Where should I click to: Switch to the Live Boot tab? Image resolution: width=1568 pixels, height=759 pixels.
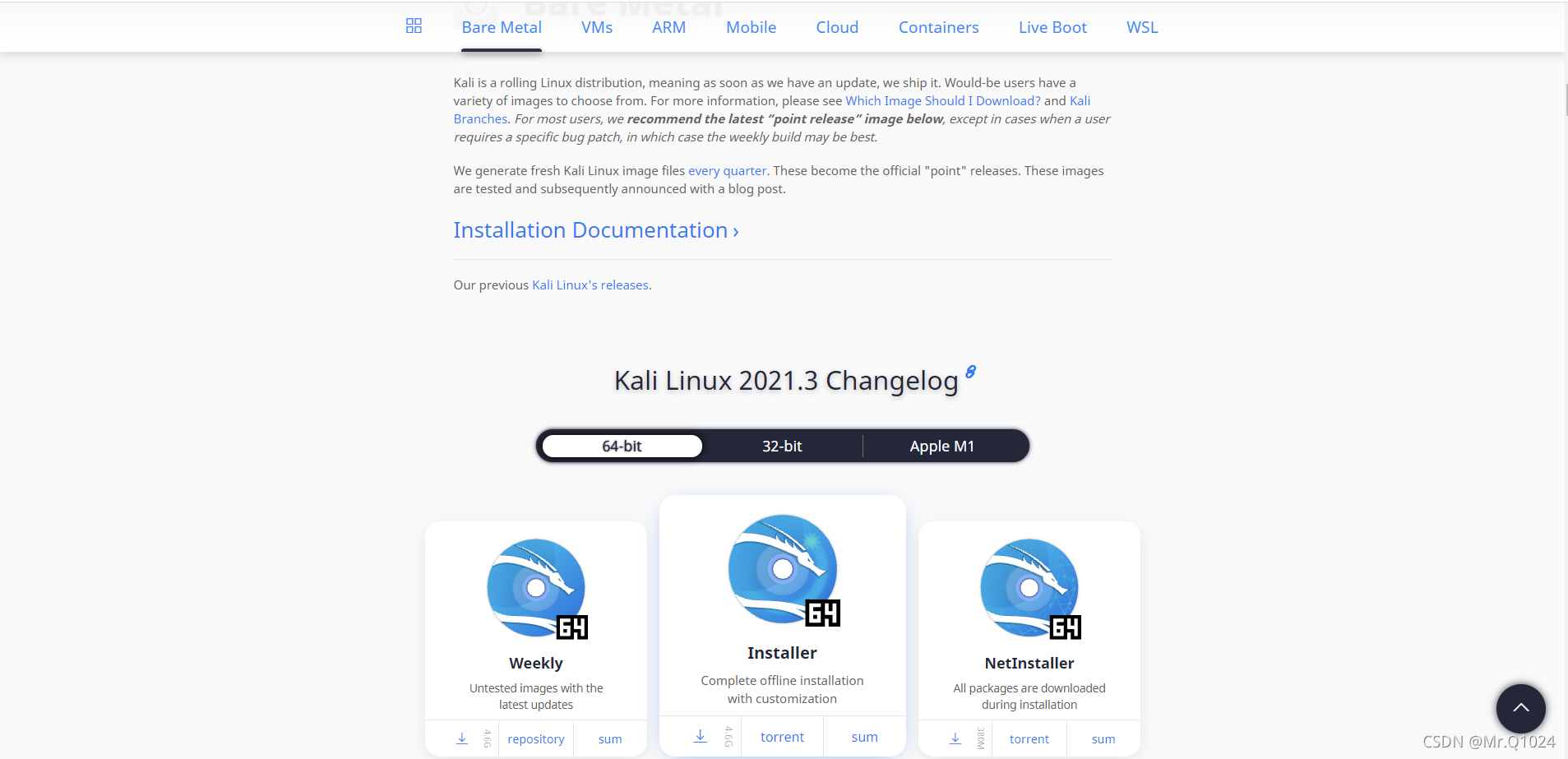pos(1052,27)
